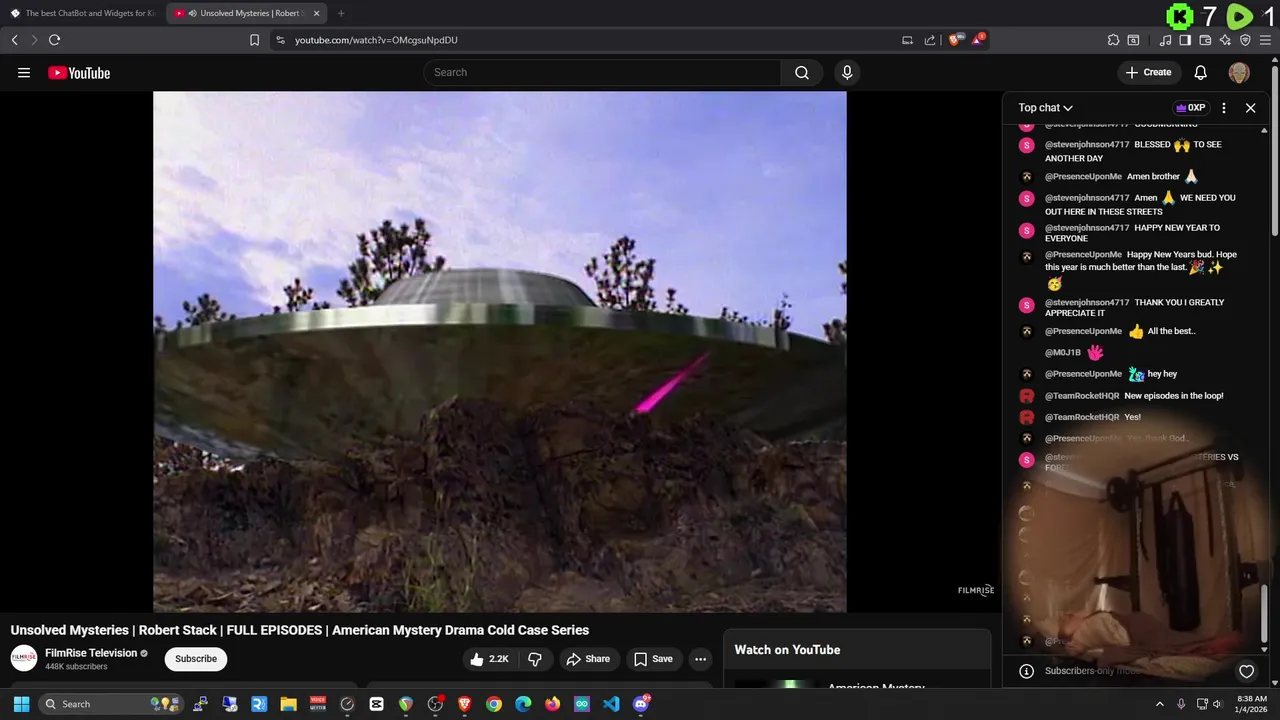The height and width of the screenshot is (720, 1280).
Task: Open the live chat three-dot options
Action: [x=1224, y=108]
